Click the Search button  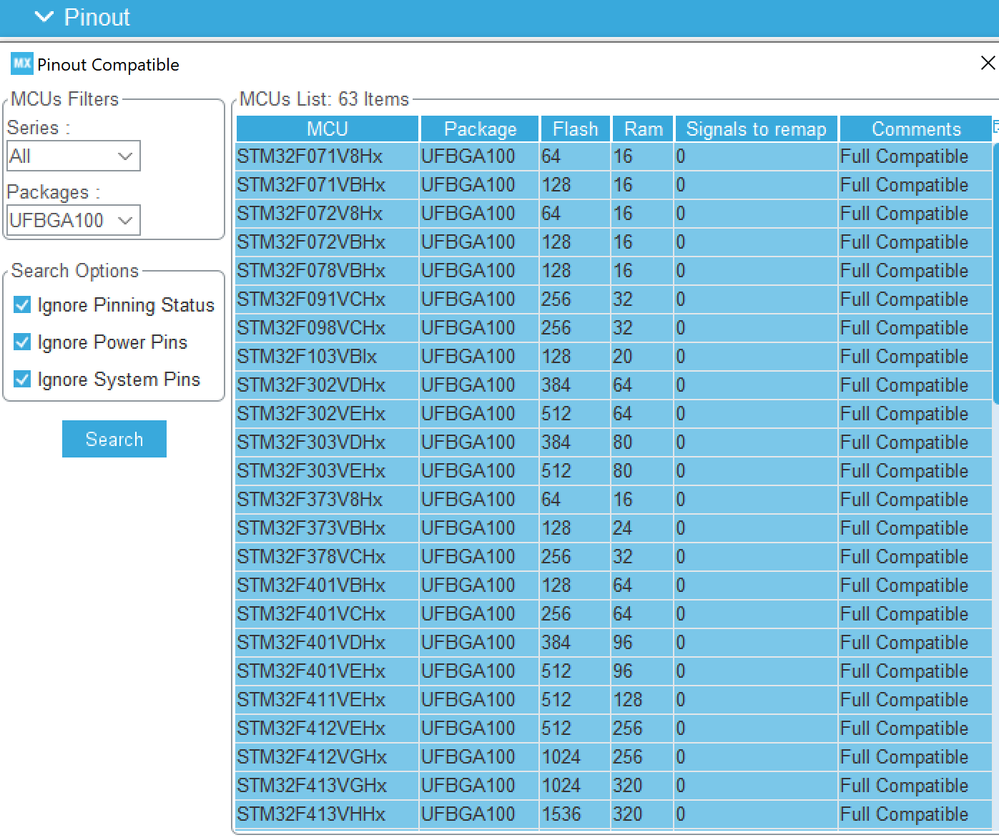(x=114, y=439)
